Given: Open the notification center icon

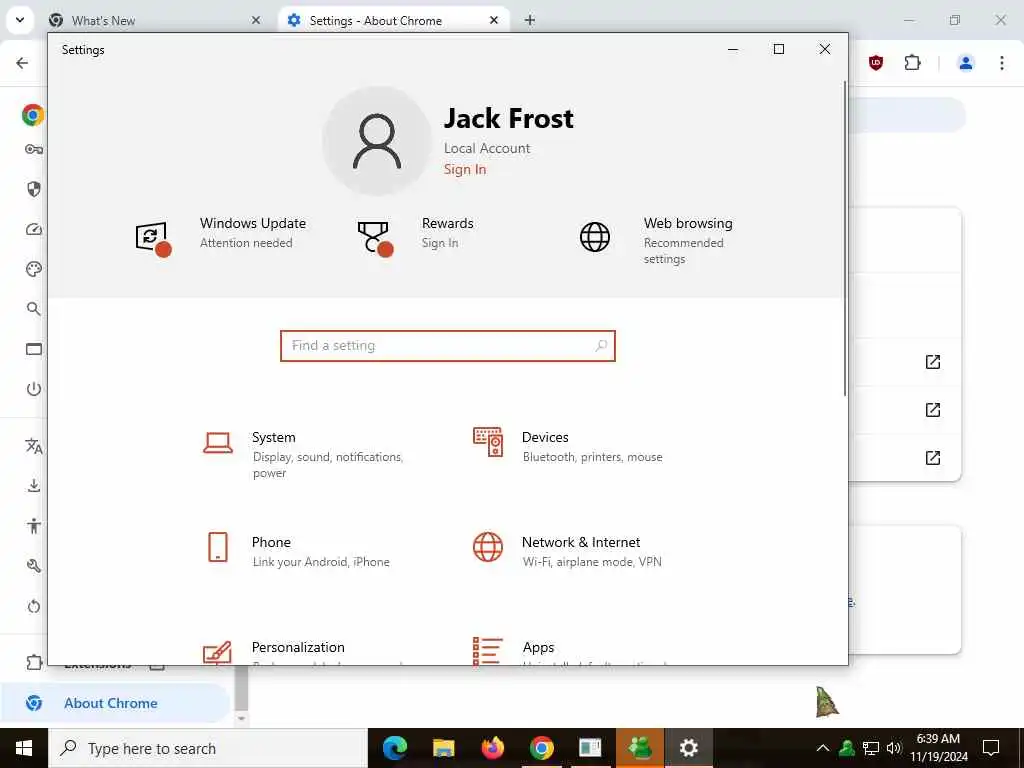Looking at the screenshot, I should tap(991, 748).
